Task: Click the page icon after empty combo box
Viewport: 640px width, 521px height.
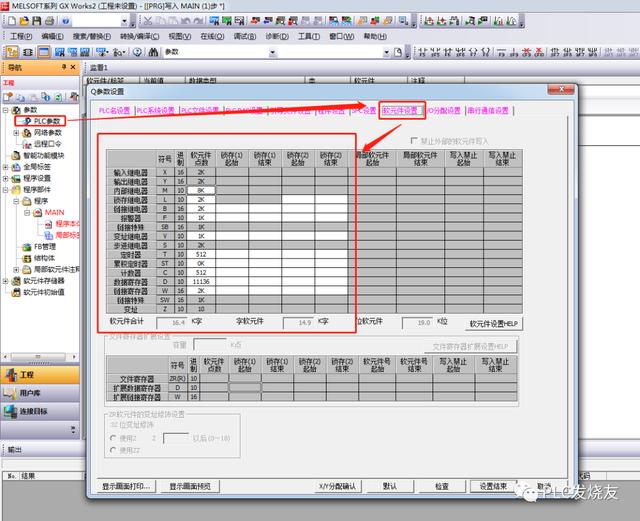Action: point(398,52)
